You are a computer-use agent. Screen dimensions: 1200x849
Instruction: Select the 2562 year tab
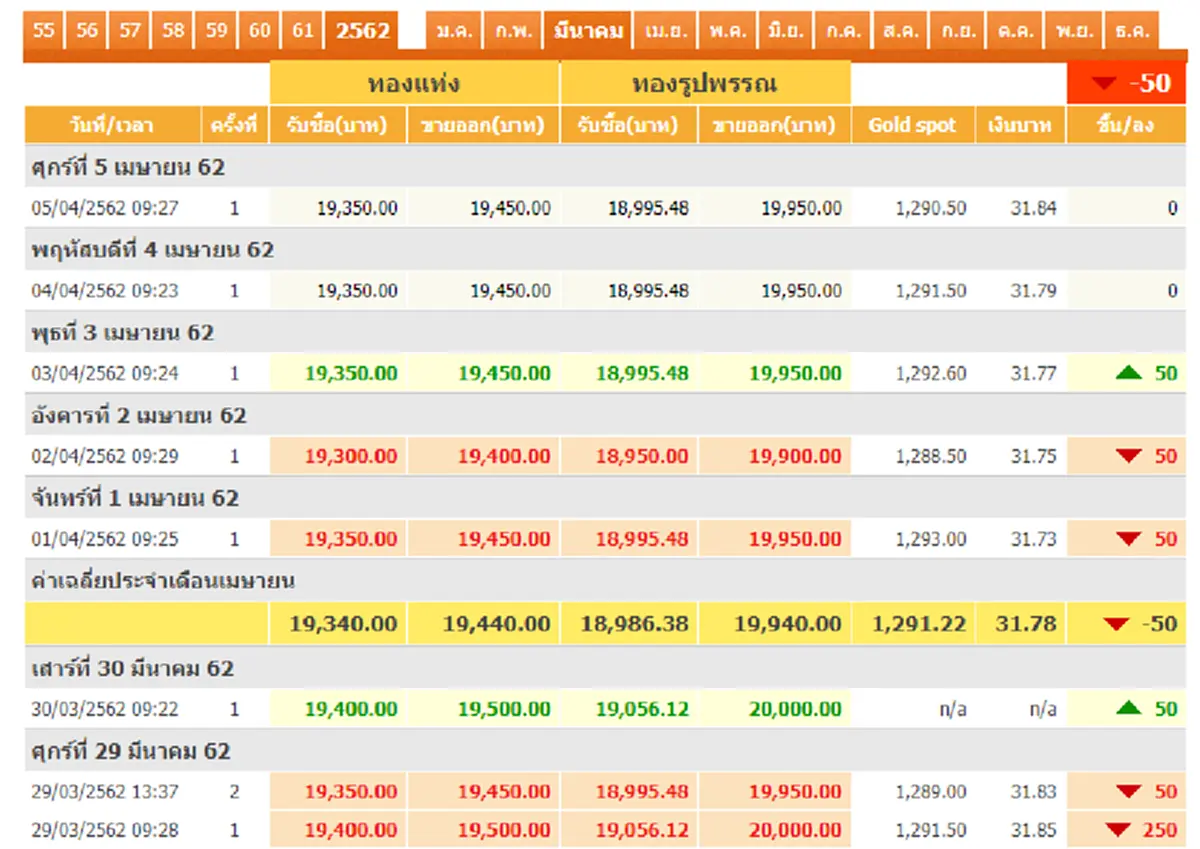(x=362, y=30)
